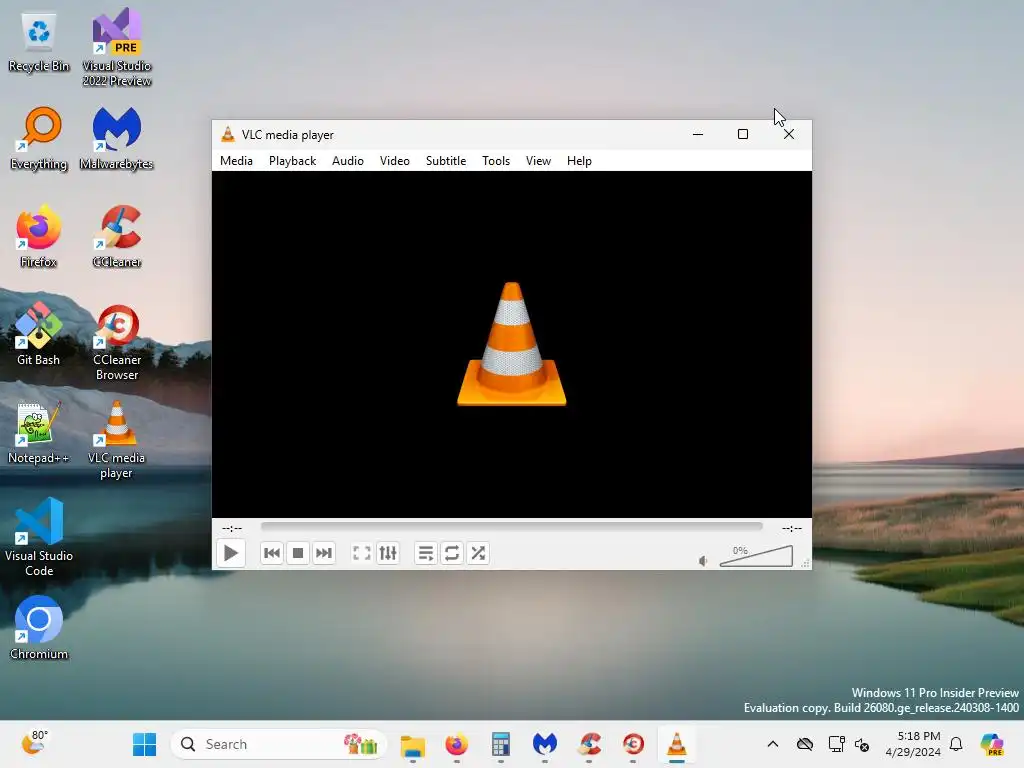Click the muted volume tray icon
The height and width of the screenshot is (768, 1024).
(862, 744)
